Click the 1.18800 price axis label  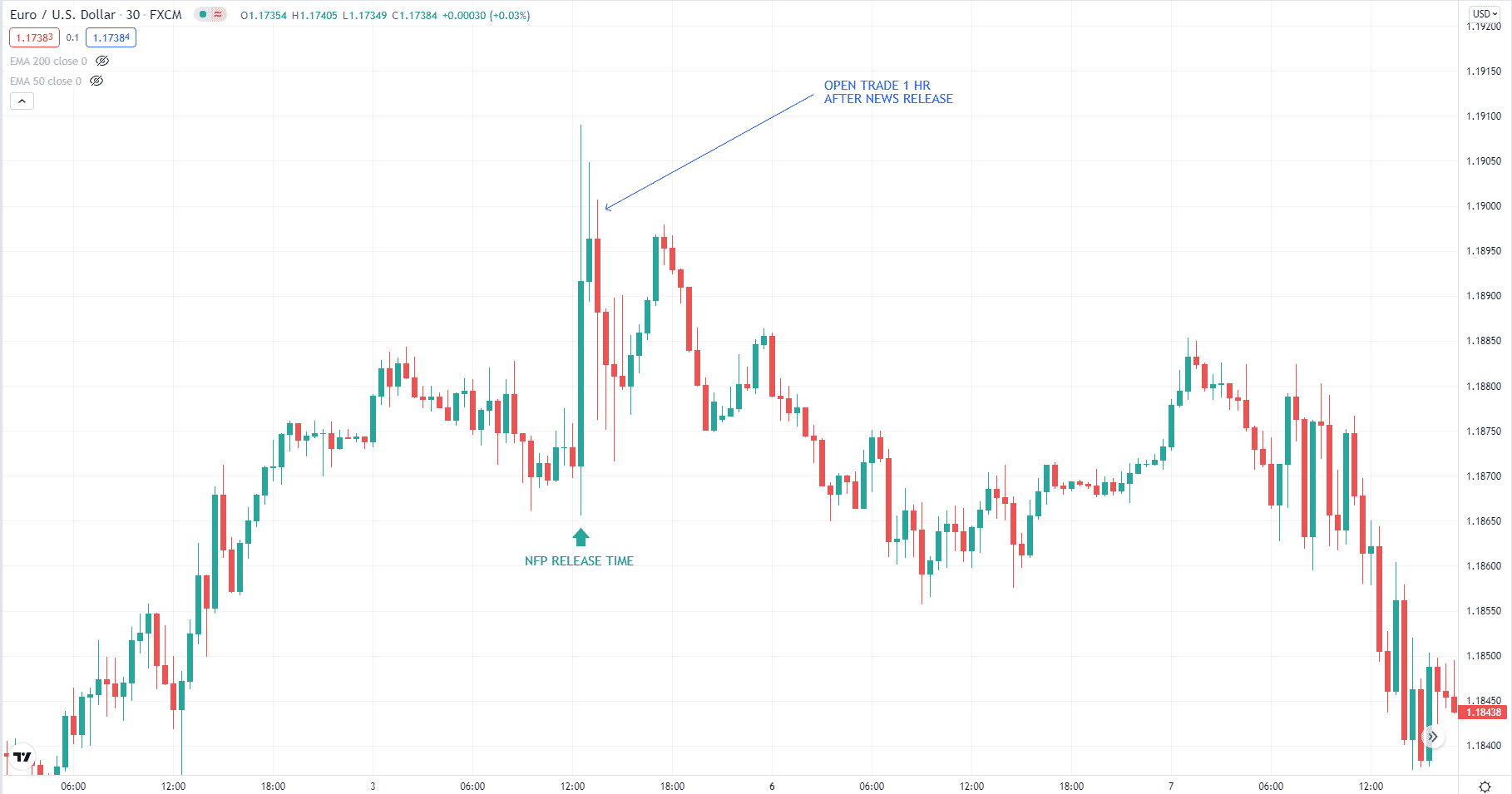click(x=1483, y=386)
